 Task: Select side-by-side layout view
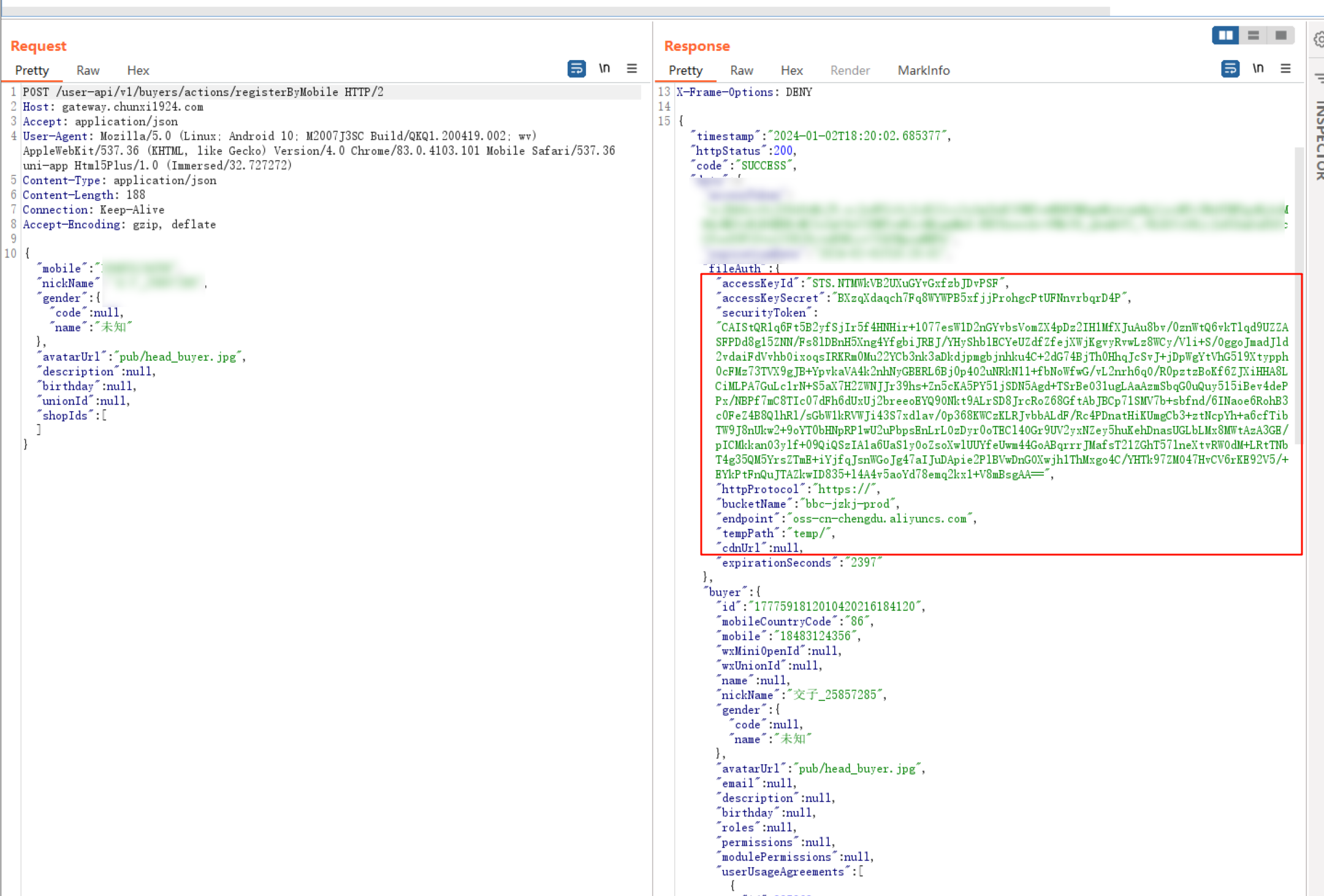1225,36
